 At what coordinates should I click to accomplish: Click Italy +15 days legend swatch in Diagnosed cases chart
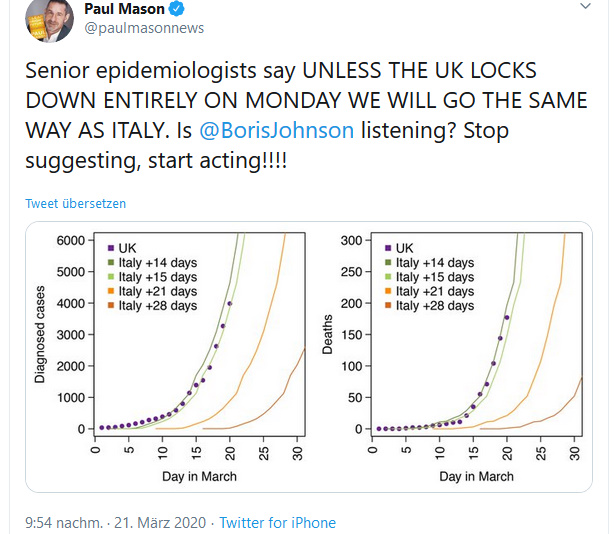(x=108, y=277)
